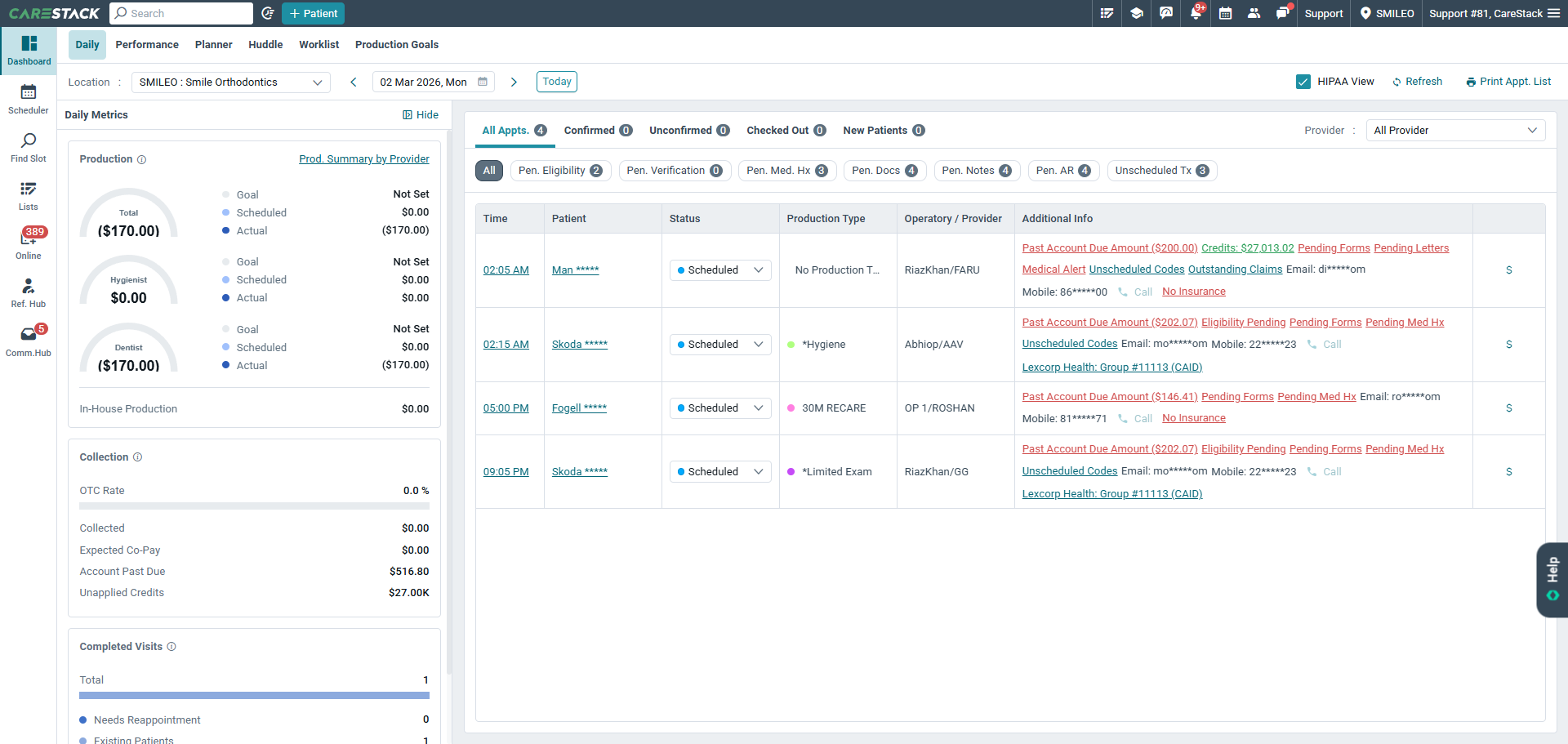Click the S icon in the 02:15 AM row
Screen dimensions: 1568x744
[1509, 345]
